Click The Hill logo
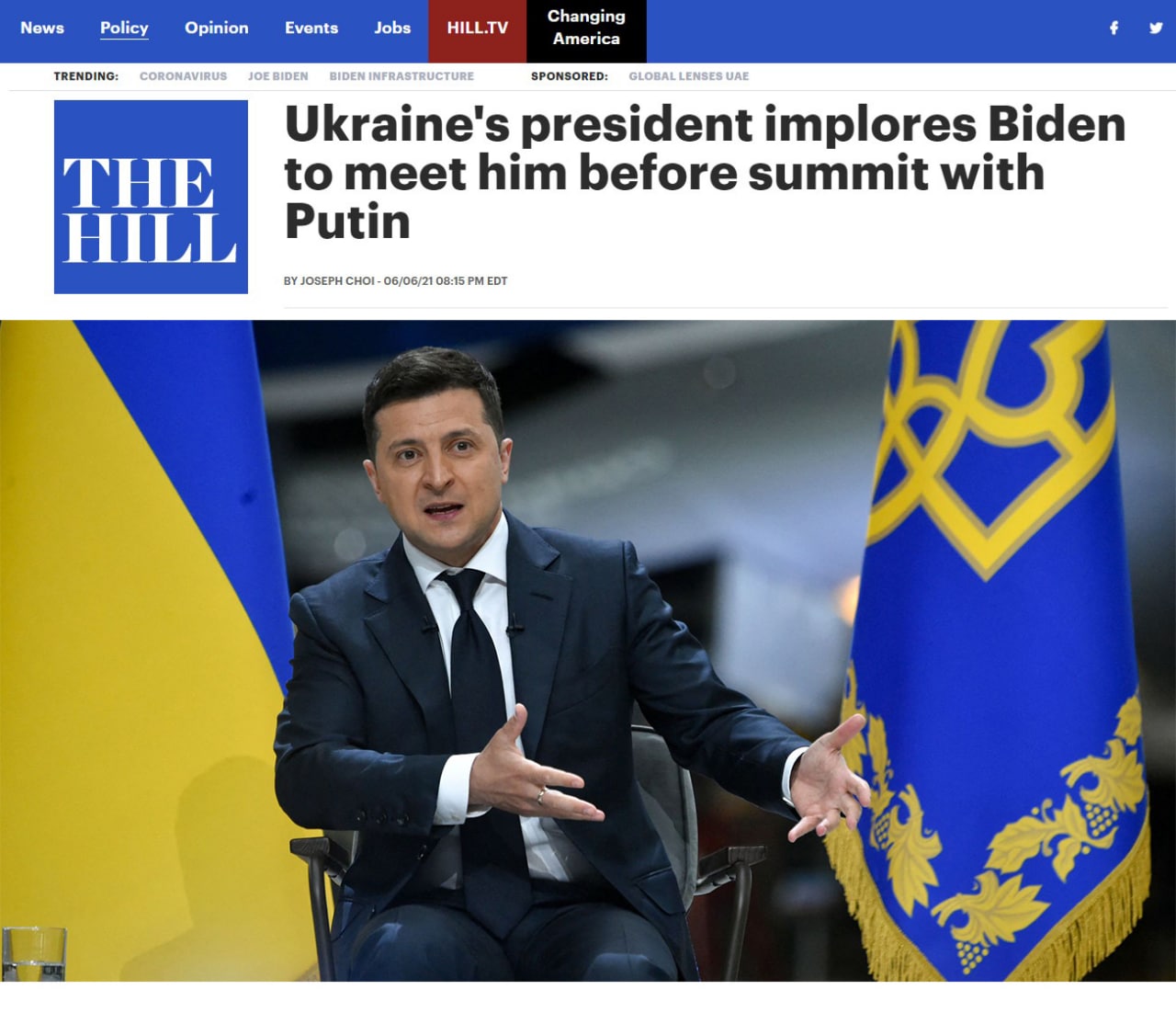Viewport: 1176px width, 1035px height. point(151,197)
